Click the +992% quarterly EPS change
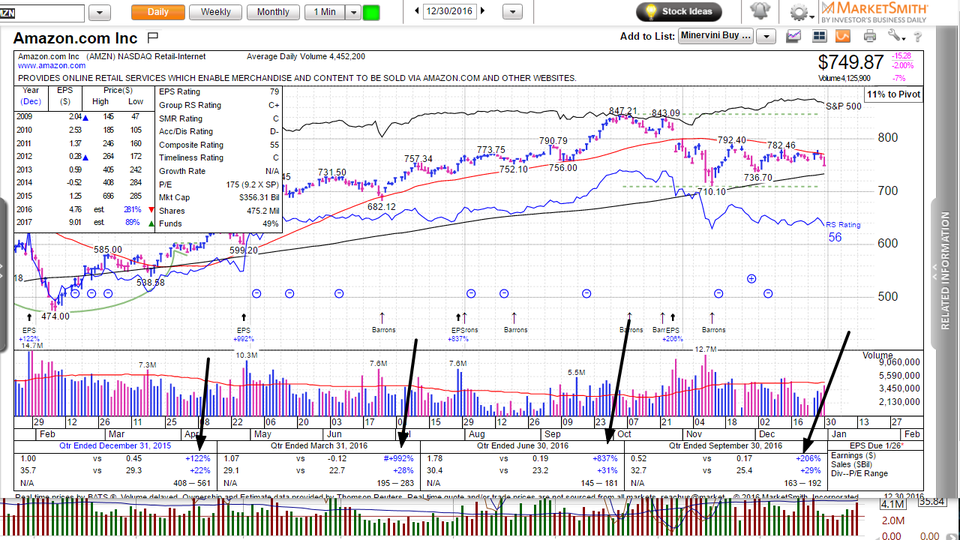This screenshot has width=960, height=540. point(399,459)
